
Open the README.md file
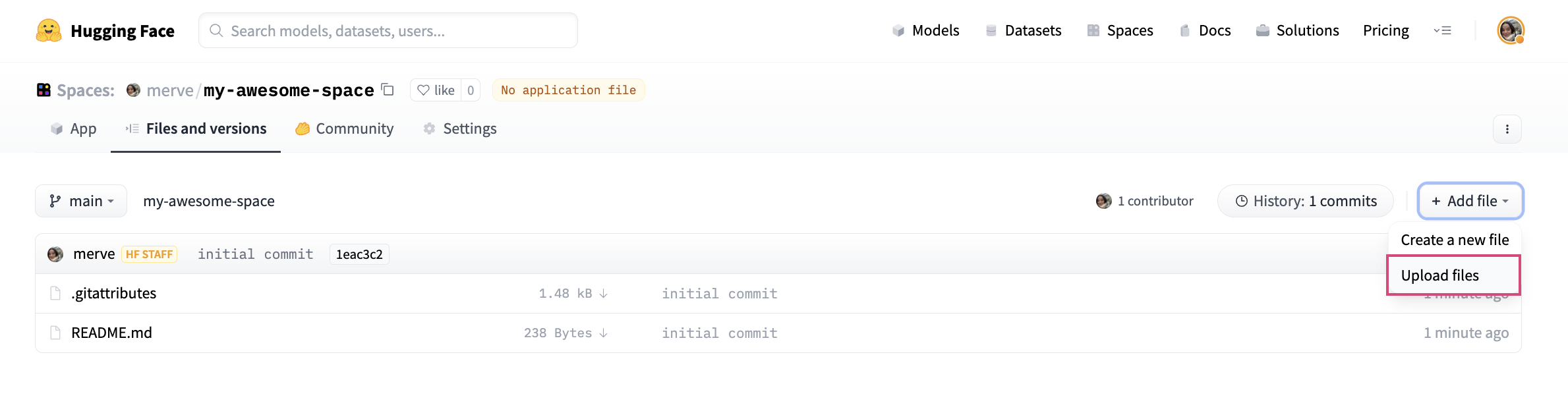coord(111,333)
